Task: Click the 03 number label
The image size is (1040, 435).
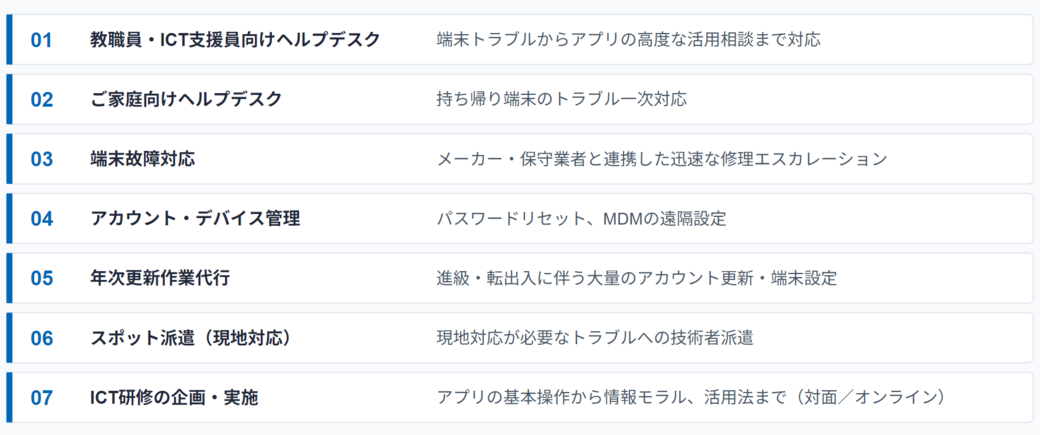Action: point(41,159)
